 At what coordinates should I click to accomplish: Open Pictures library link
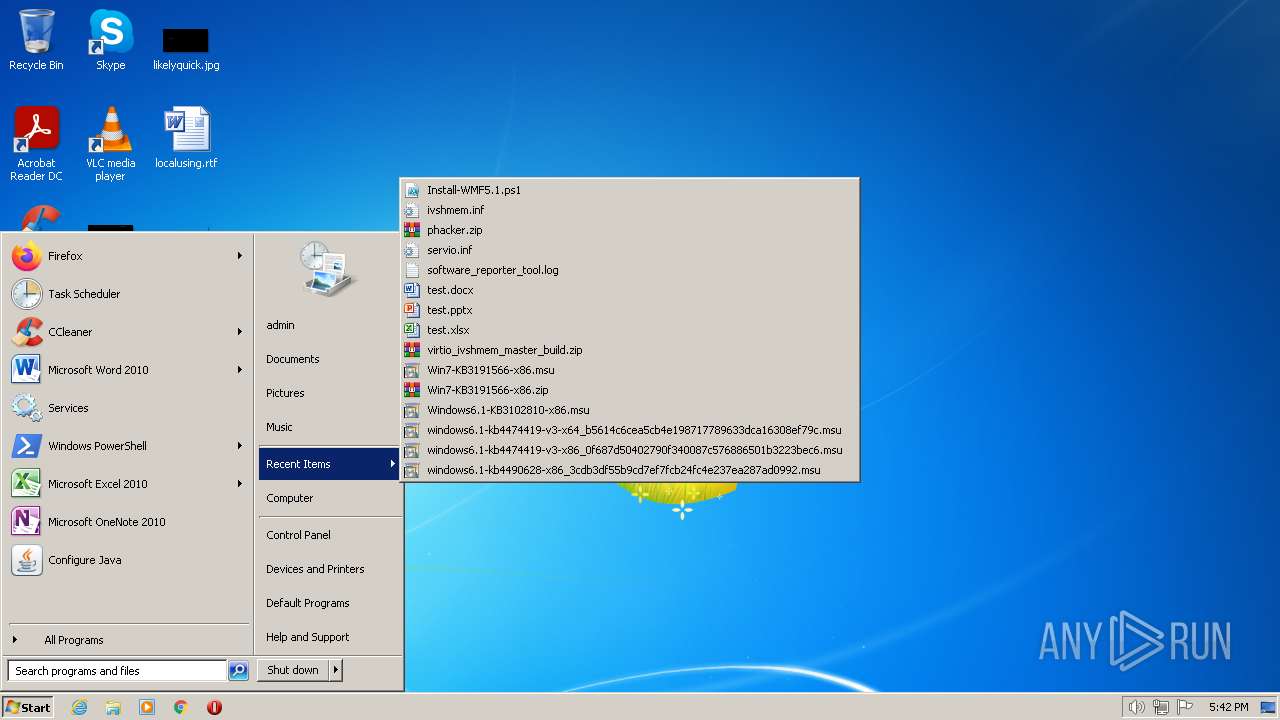tap(328, 393)
